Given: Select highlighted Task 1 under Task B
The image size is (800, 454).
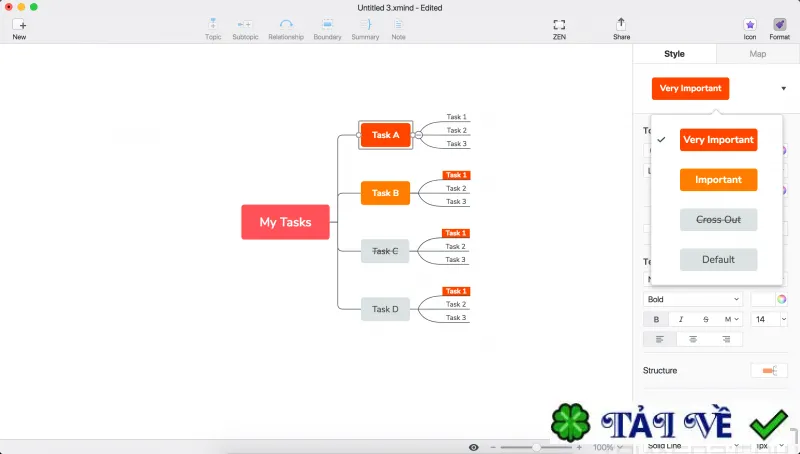Looking at the screenshot, I should click(x=456, y=175).
